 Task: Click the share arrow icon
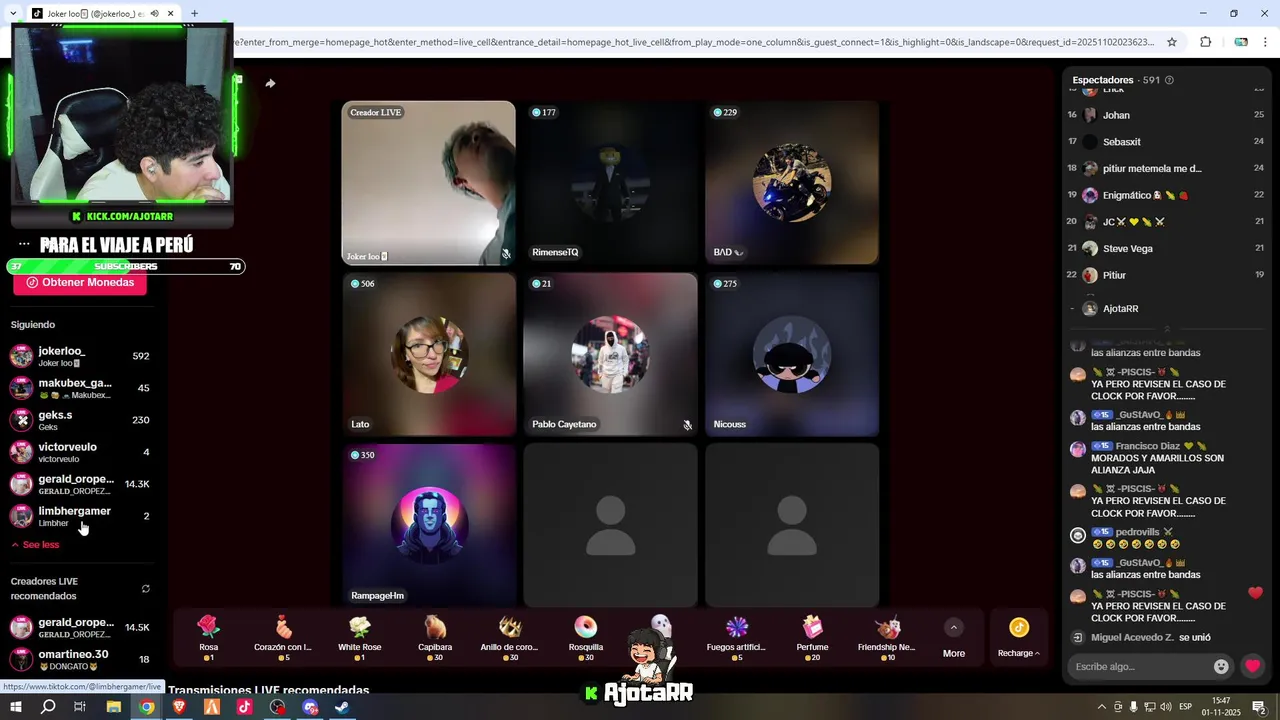(x=270, y=83)
